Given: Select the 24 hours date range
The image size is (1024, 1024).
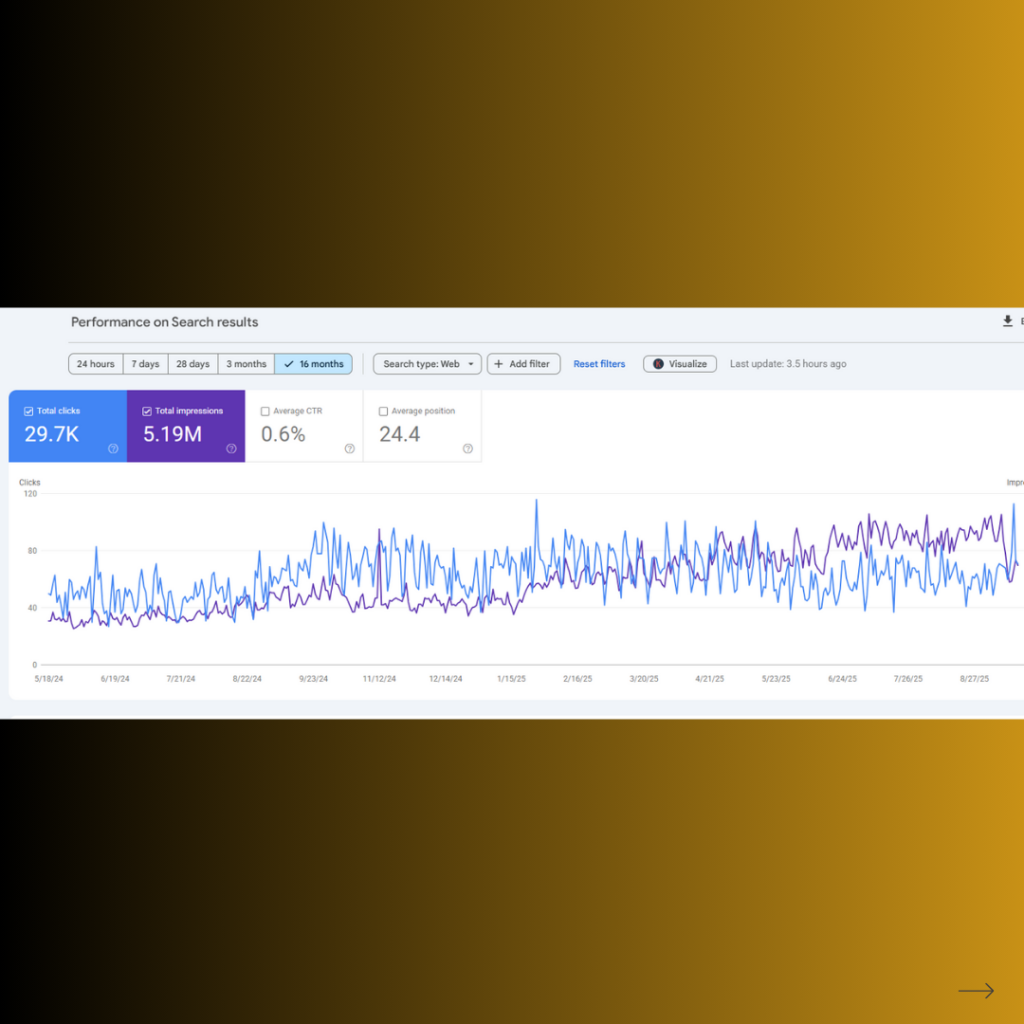Looking at the screenshot, I should pyautogui.click(x=95, y=364).
